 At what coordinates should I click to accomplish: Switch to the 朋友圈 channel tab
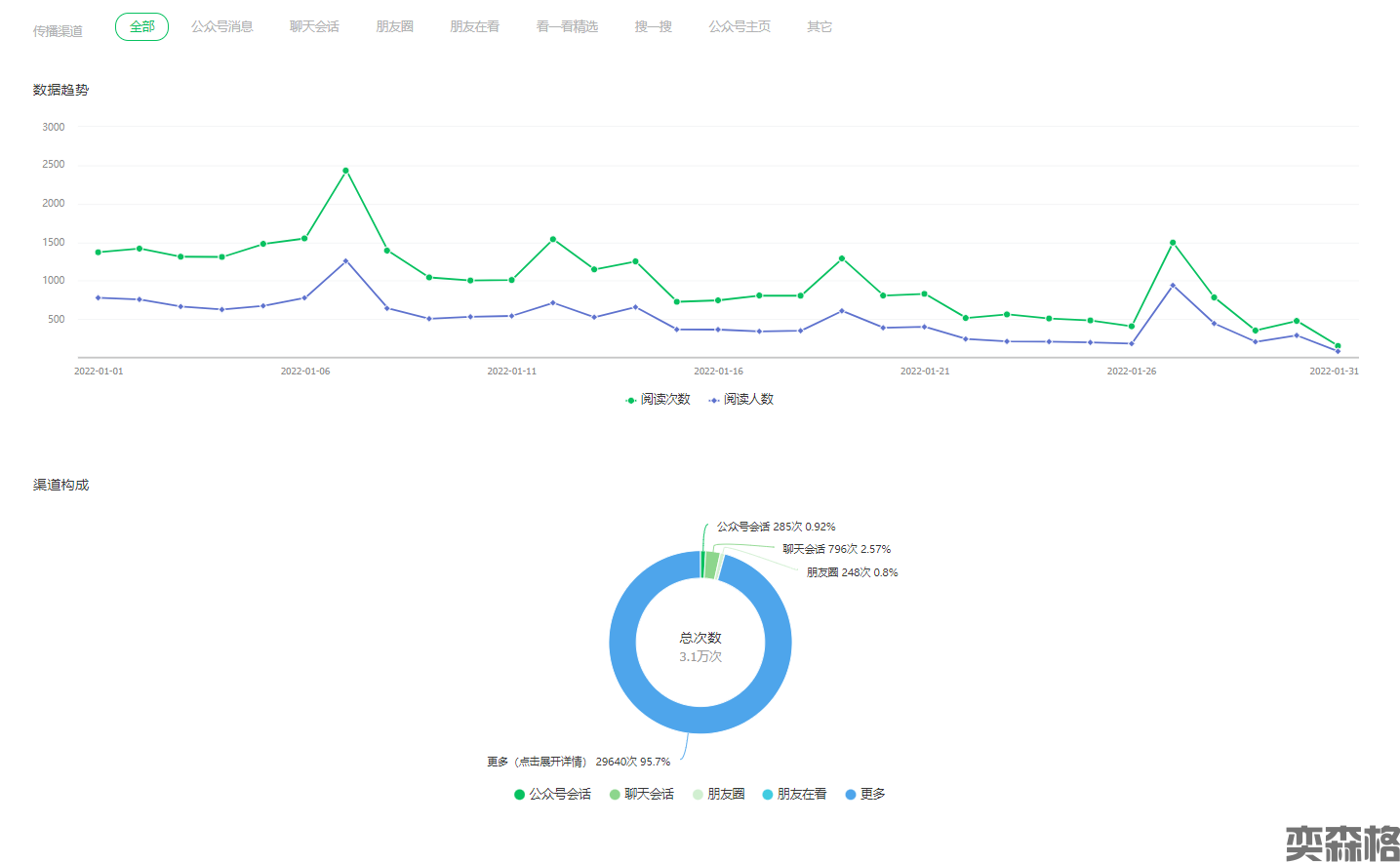click(394, 27)
